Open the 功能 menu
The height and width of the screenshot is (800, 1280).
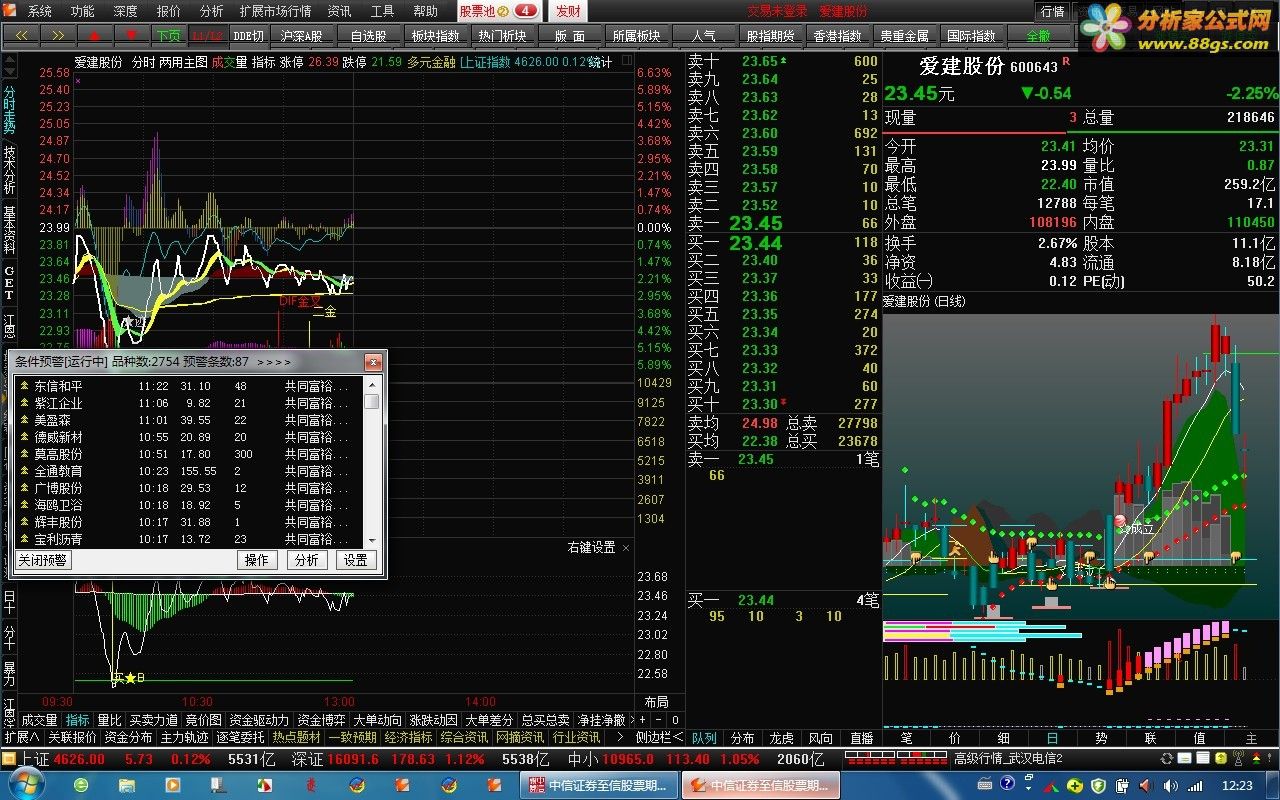point(82,11)
